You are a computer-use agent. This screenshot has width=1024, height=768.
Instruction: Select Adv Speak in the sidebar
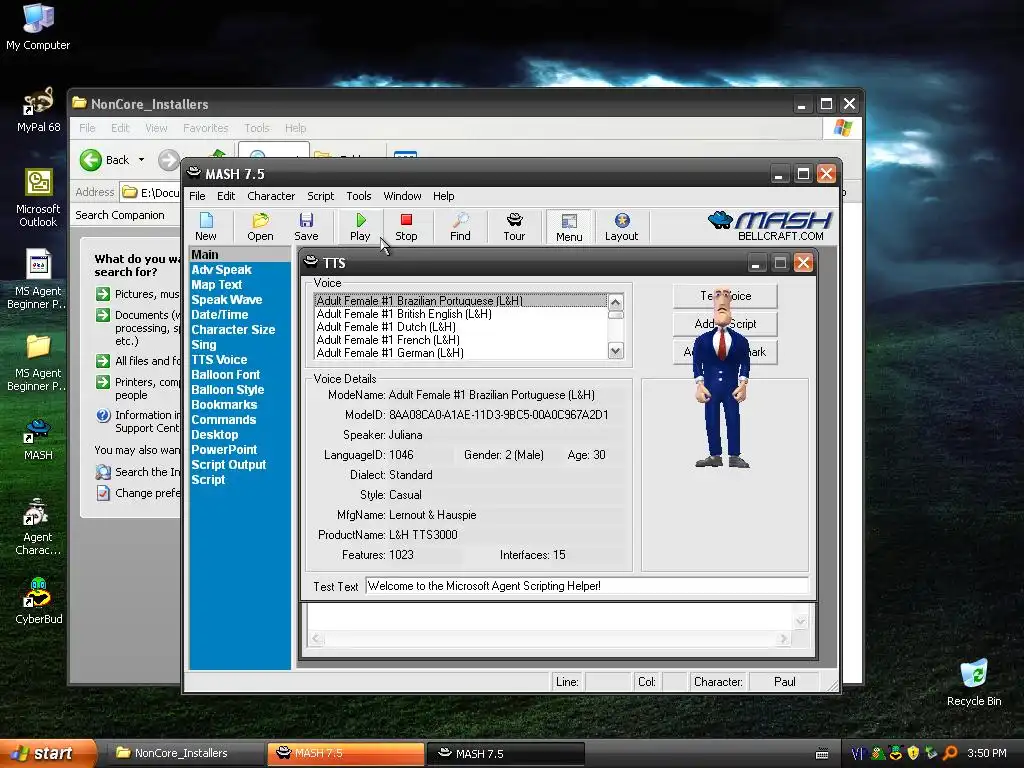click(x=221, y=270)
